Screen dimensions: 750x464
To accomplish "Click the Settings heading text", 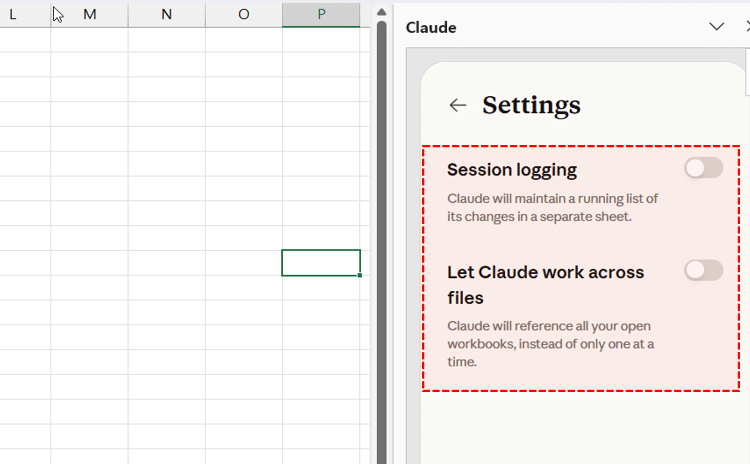I will pyautogui.click(x=531, y=105).
